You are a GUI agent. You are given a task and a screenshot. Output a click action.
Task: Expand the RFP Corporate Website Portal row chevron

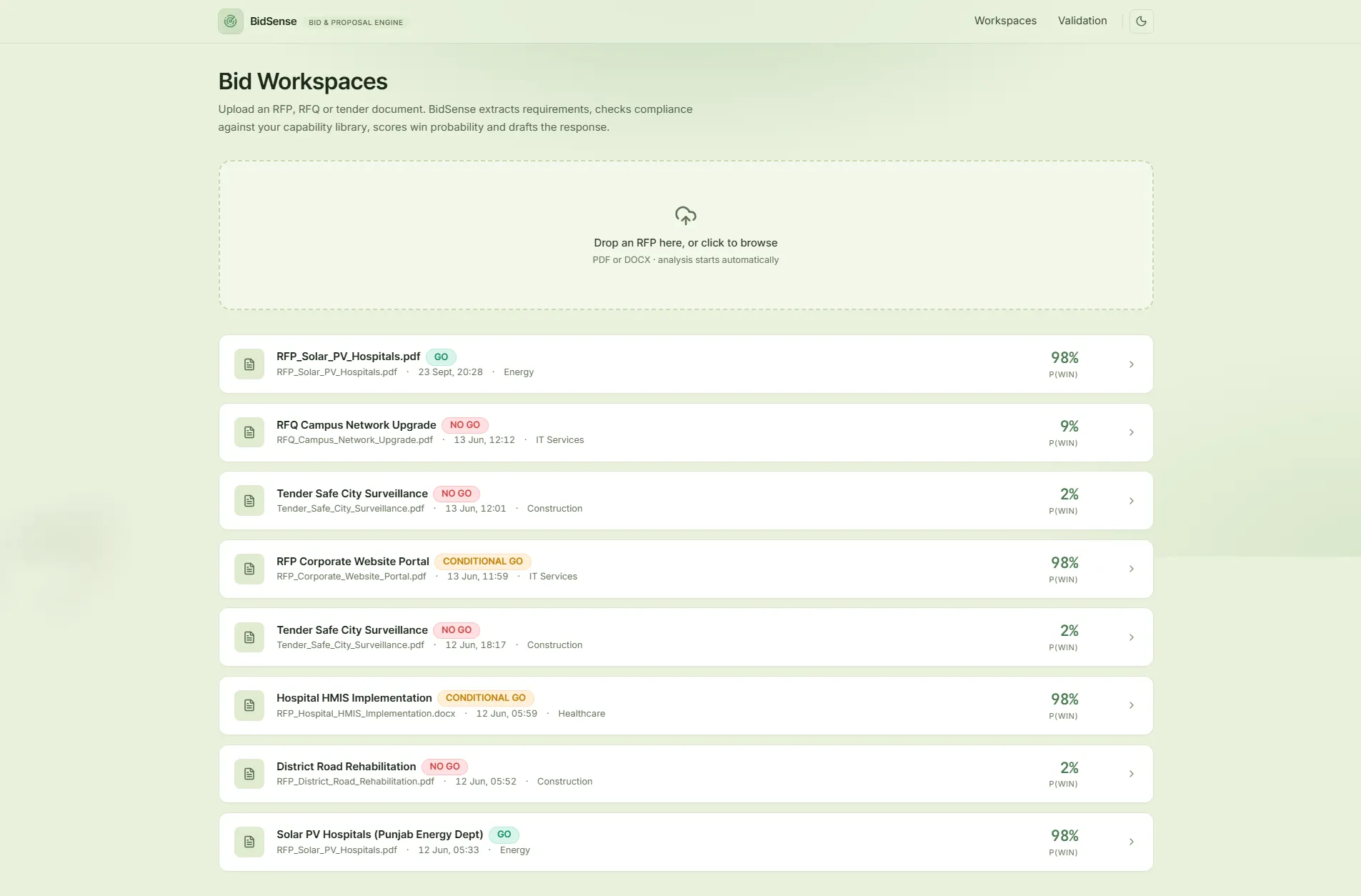coord(1131,569)
